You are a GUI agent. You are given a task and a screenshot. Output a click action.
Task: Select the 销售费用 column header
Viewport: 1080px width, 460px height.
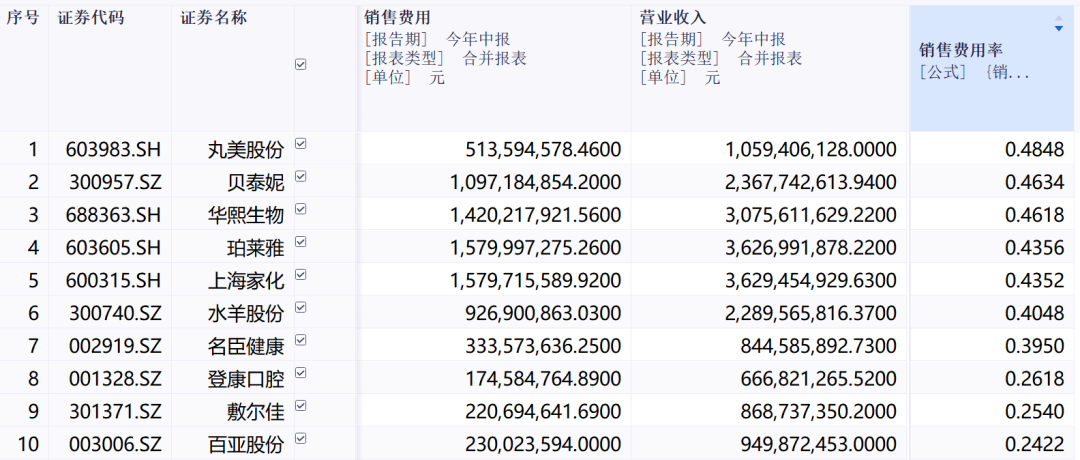point(494,69)
